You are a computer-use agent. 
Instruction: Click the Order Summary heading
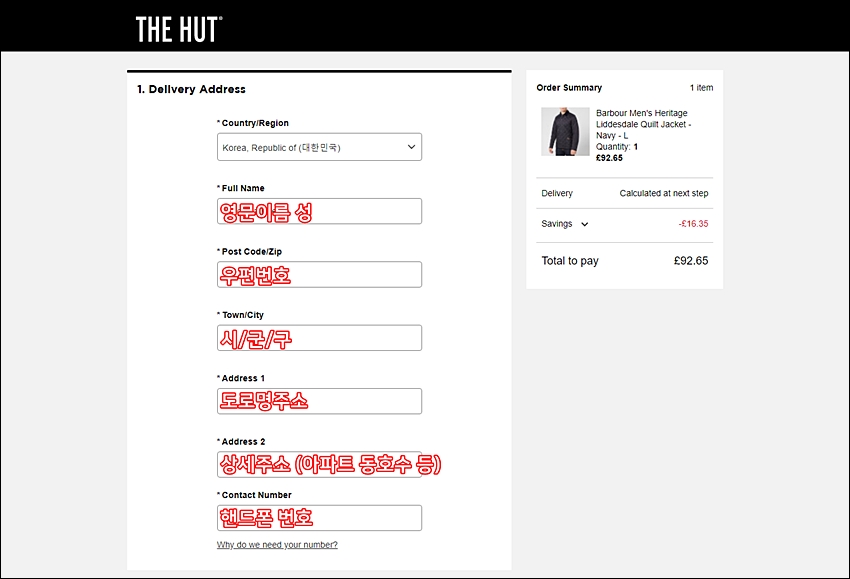[569, 87]
